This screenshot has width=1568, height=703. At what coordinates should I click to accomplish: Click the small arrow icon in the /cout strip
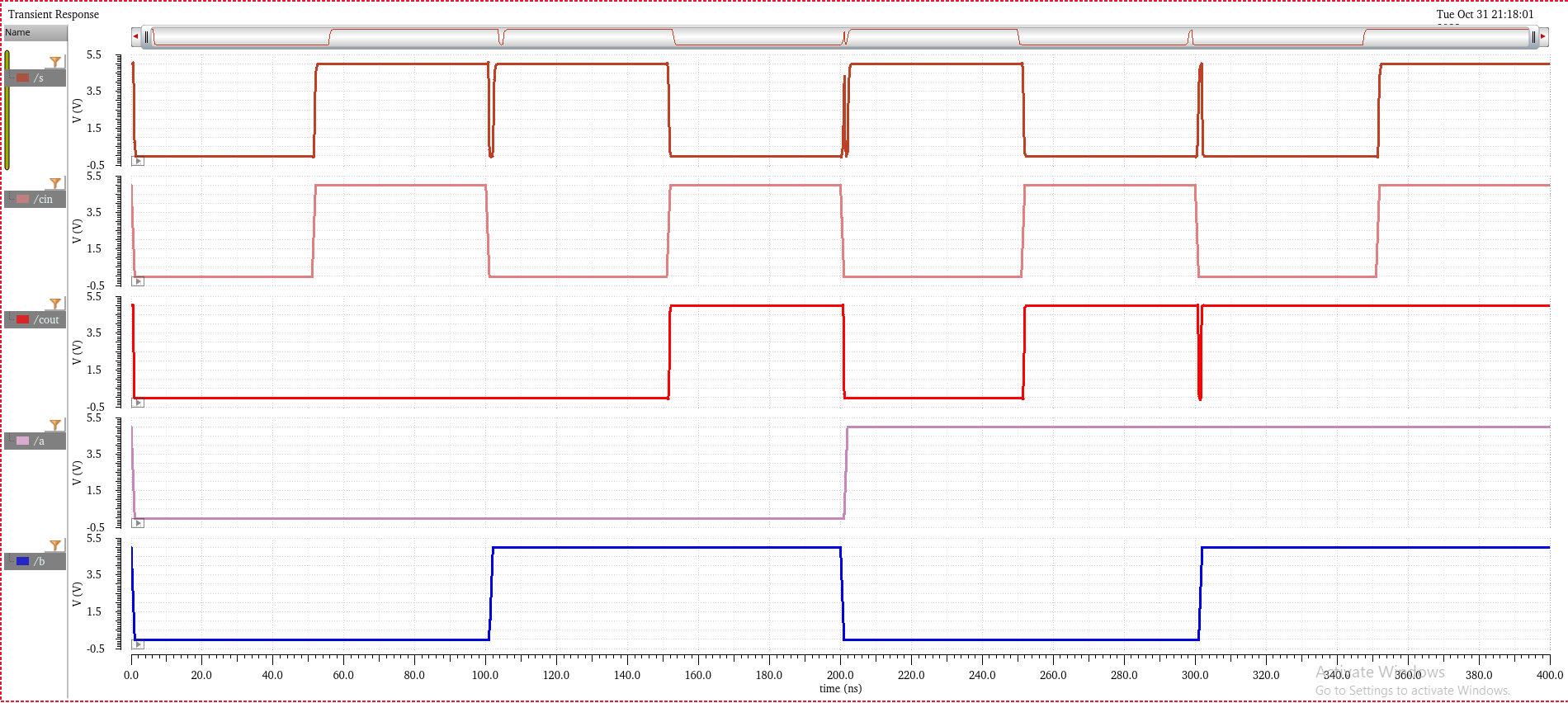[138, 403]
